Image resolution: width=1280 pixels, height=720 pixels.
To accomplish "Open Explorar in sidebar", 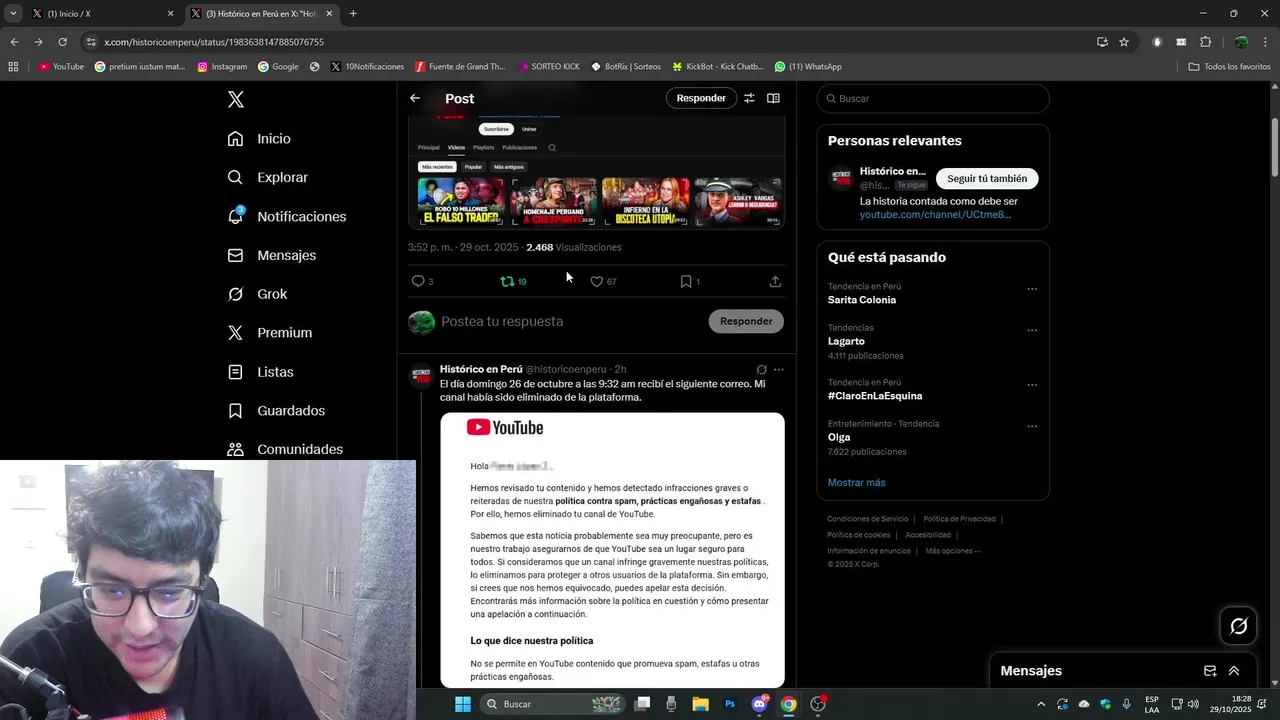I will 268,177.
